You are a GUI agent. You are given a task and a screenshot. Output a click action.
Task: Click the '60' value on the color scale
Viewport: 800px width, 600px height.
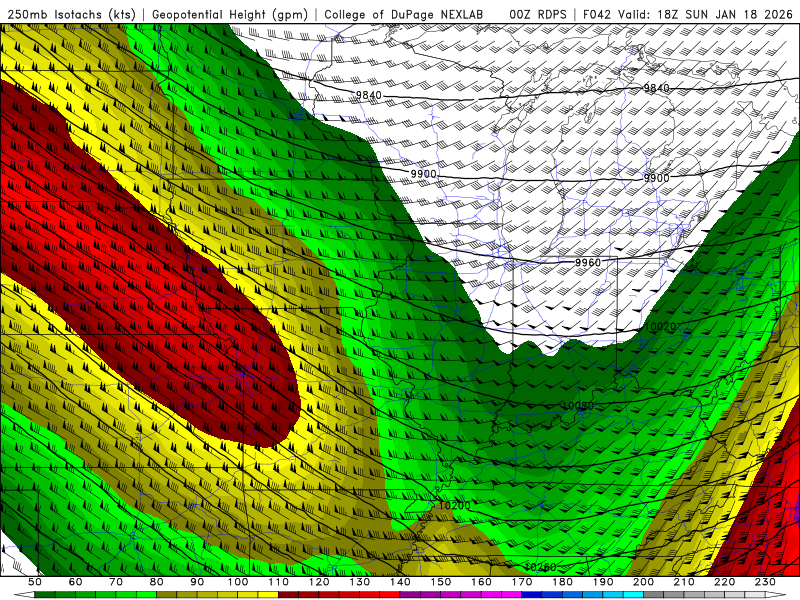pyautogui.click(x=76, y=582)
